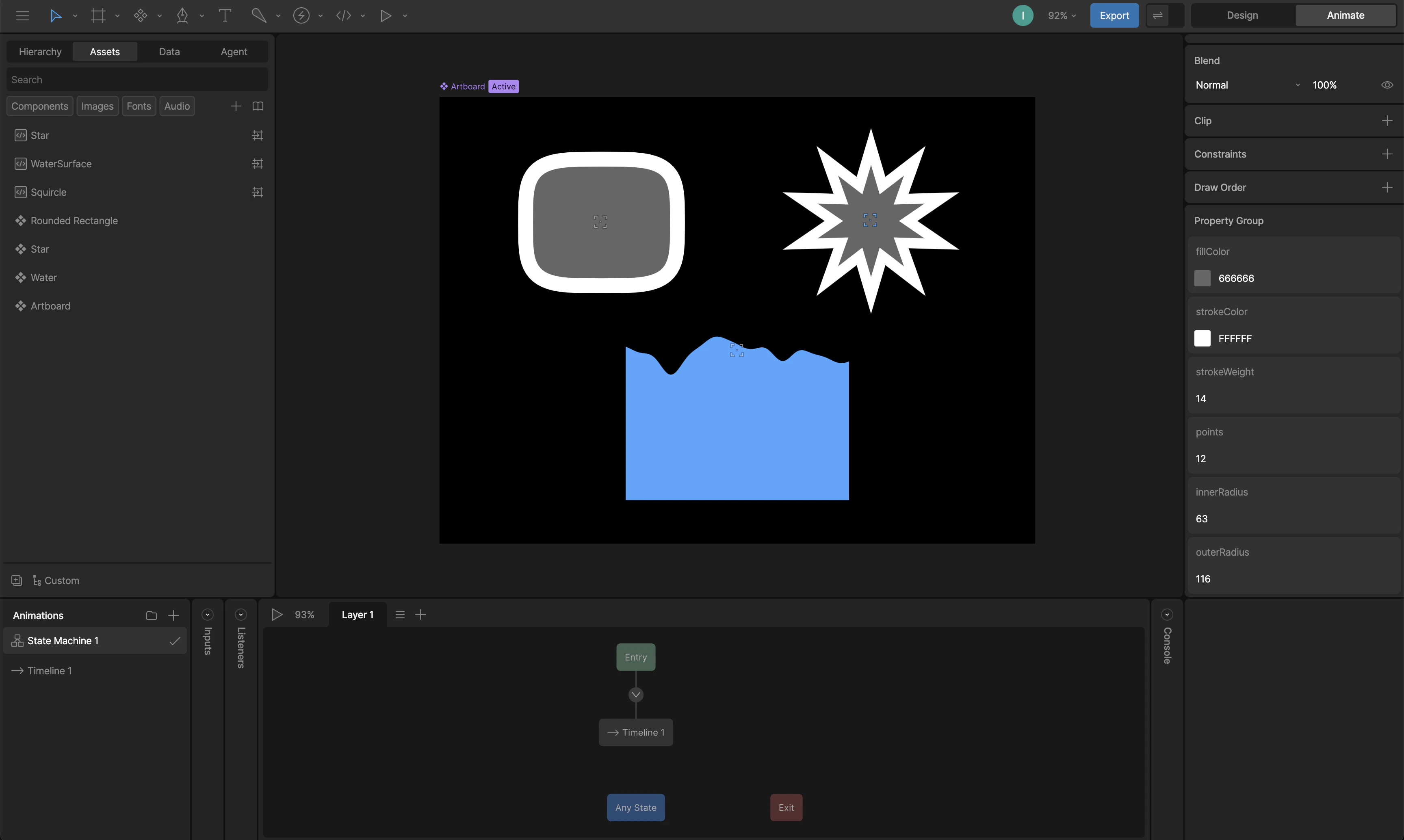Expand the Inputs panel
The height and width of the screenshot is (840, 1404).
tap(207, 615)
